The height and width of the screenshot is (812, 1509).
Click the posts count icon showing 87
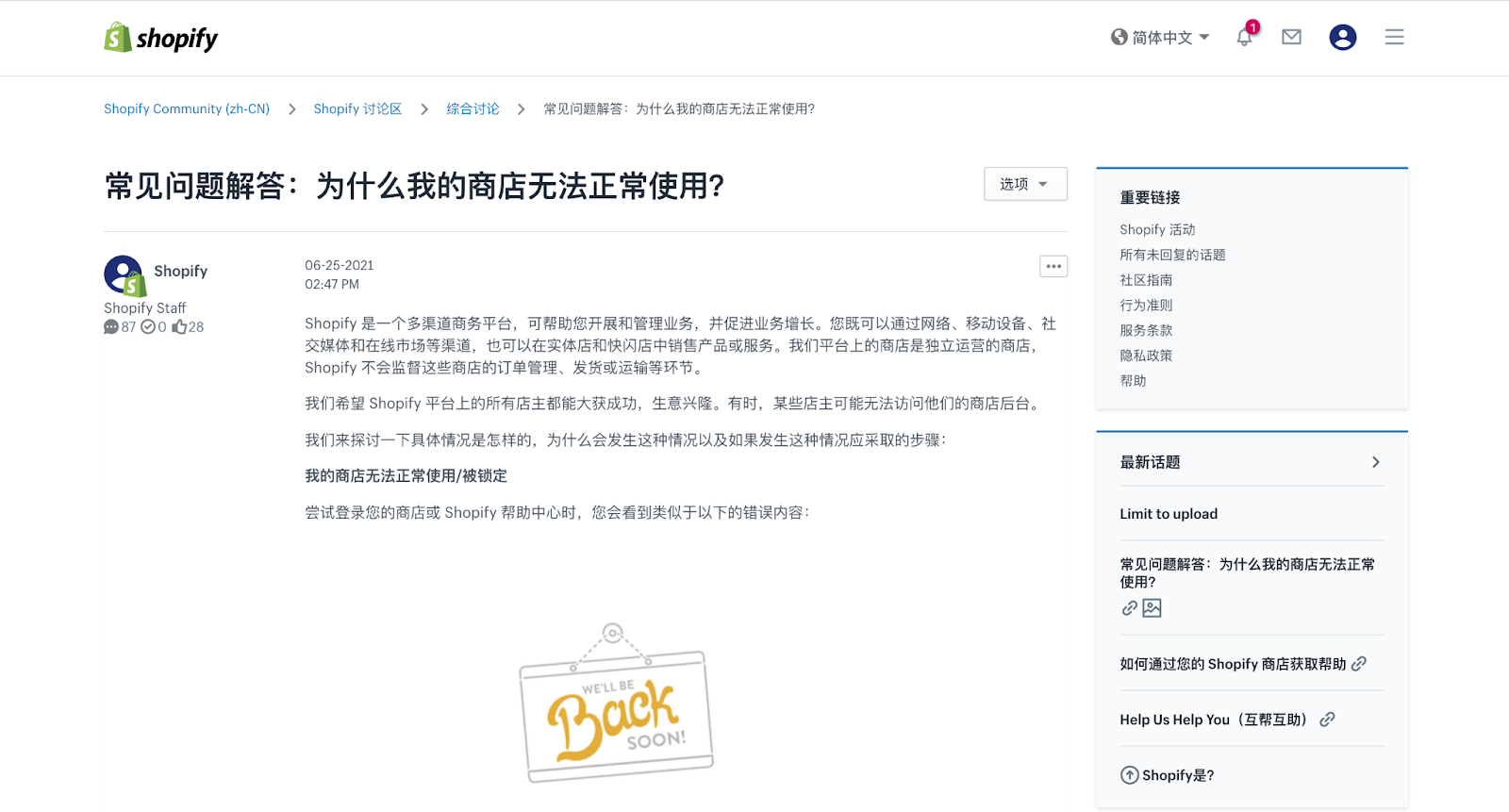pyautogui.click(x=111, y=327)
